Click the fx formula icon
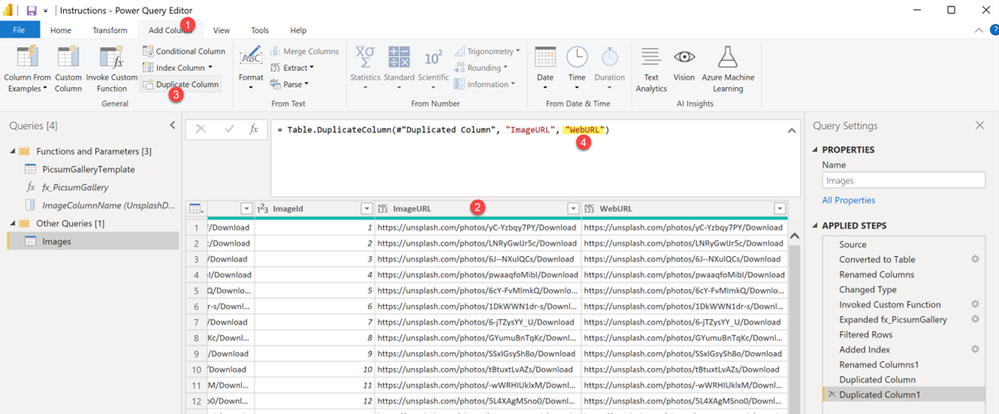Image resolution: width=999 pixels, height=414 pixels. (254, 129)
